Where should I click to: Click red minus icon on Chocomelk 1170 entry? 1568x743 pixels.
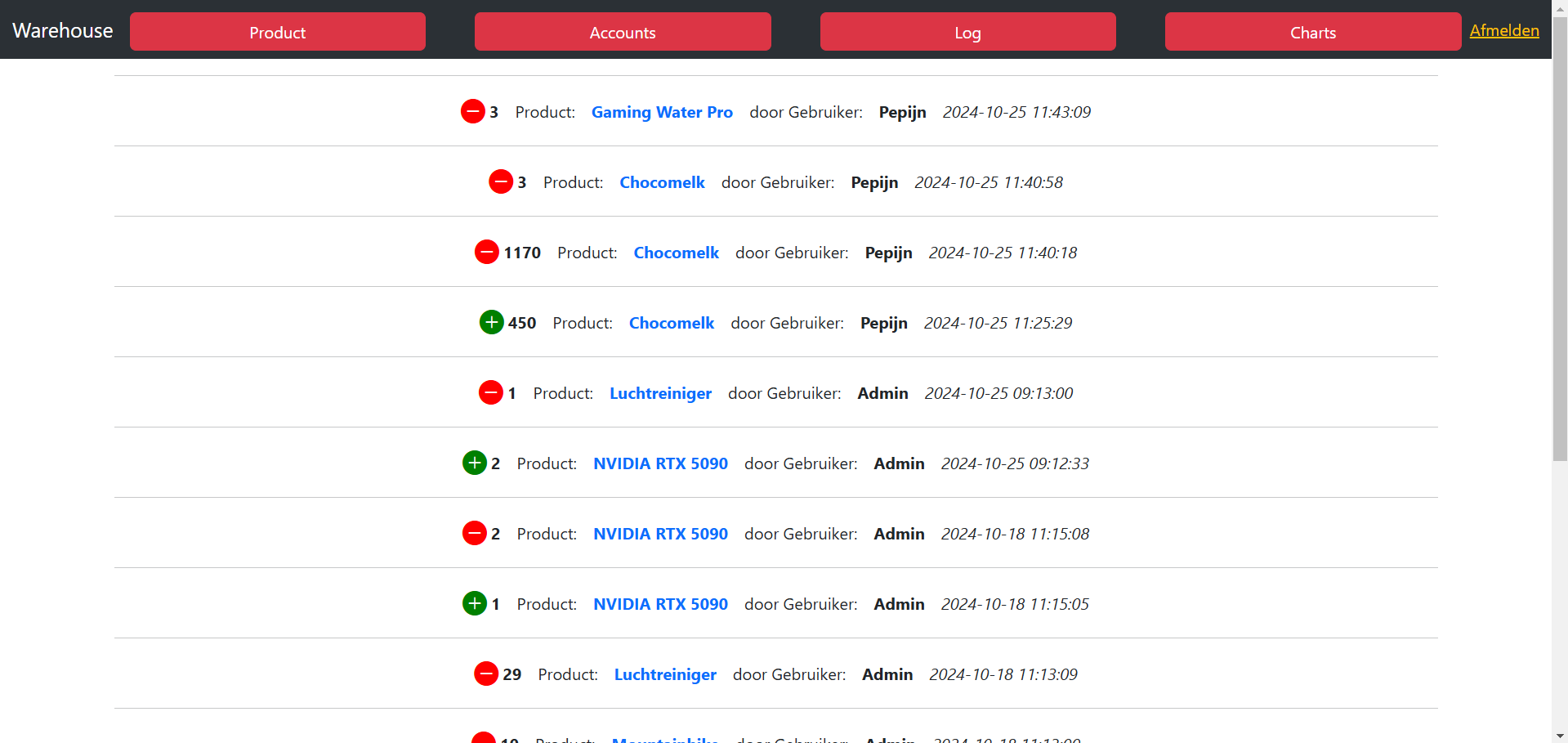coord(486,252)
